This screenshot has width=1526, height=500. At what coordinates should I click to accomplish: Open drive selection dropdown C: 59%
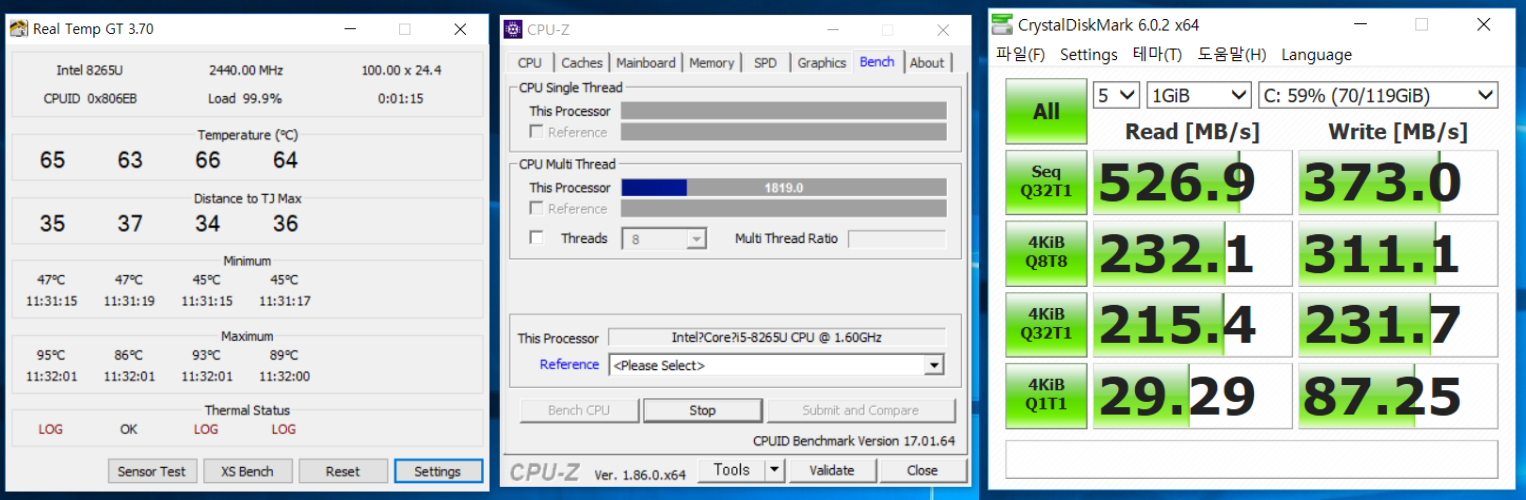(1377, 95)
